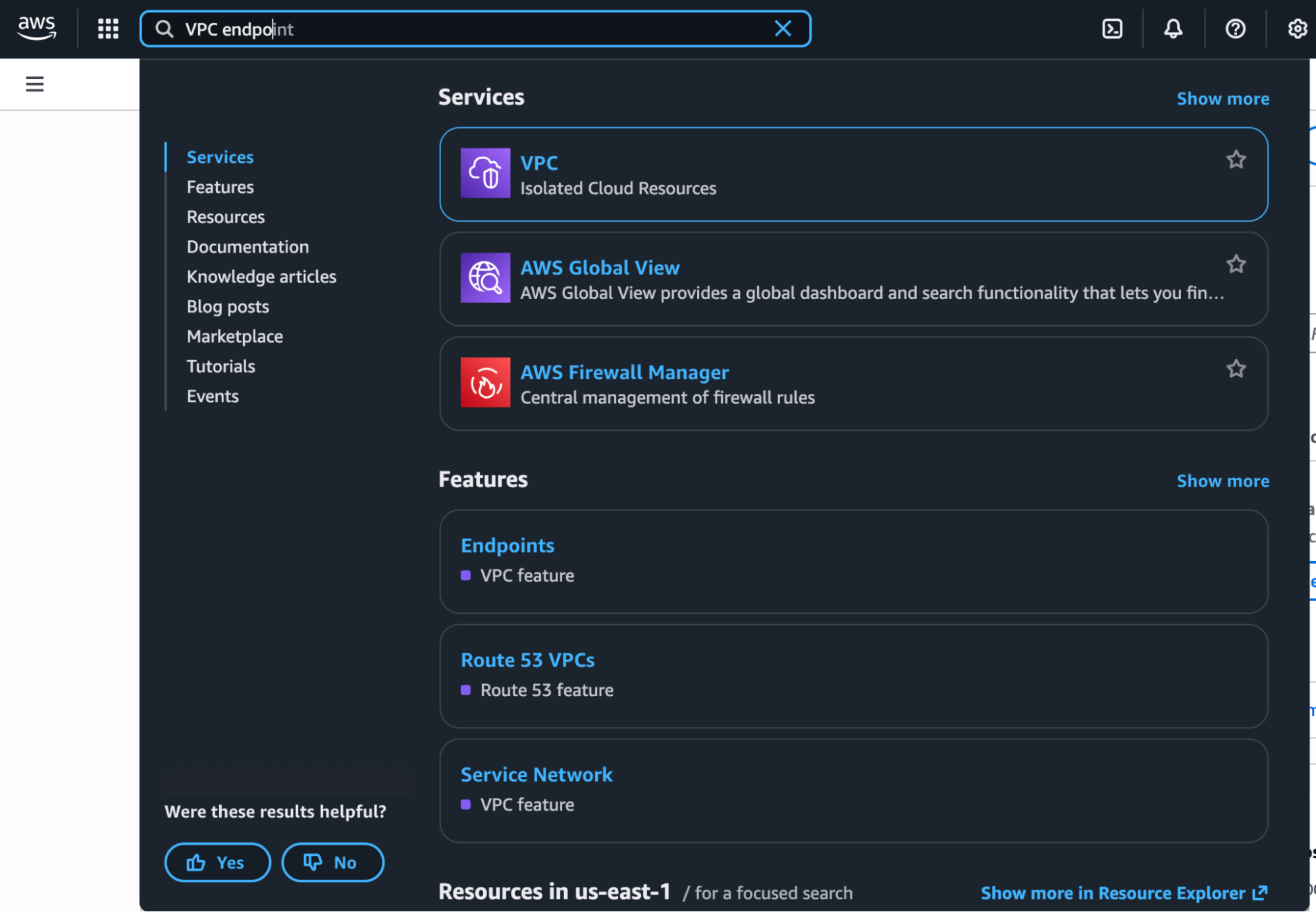Expand the hamburger side navigation menu
The image size is (1316, 912).
pos(35,84)
